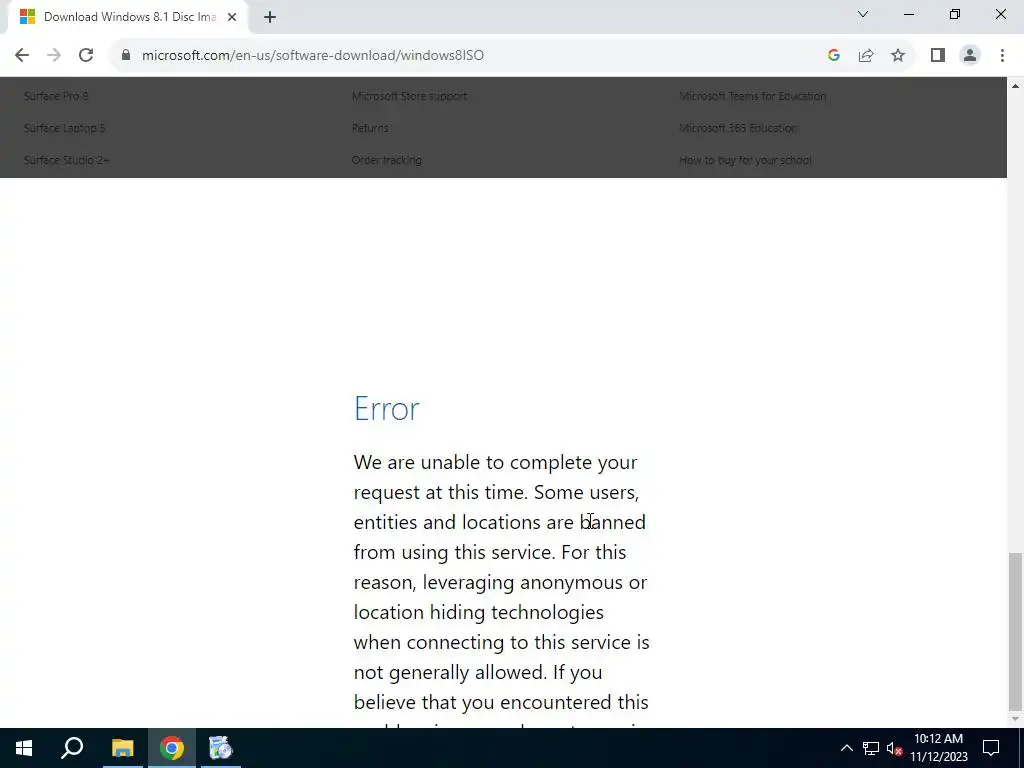Open Order tracking footer link

coord(386,160)
